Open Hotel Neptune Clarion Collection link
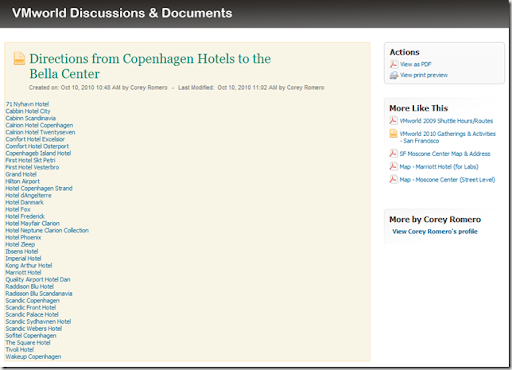512x370 pixels. click(47, 230)
